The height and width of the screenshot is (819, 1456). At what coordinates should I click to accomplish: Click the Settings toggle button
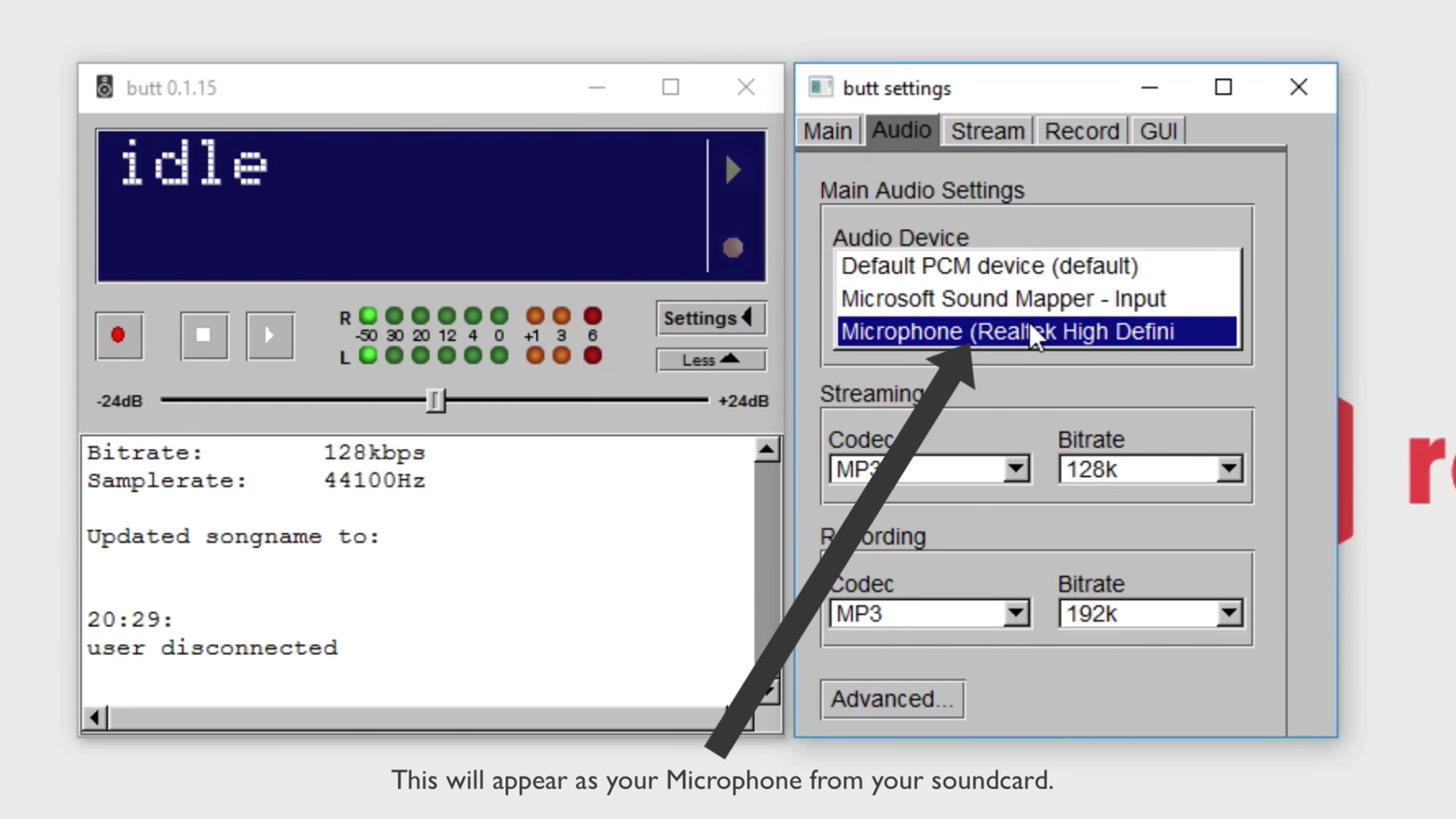(707, 318)
